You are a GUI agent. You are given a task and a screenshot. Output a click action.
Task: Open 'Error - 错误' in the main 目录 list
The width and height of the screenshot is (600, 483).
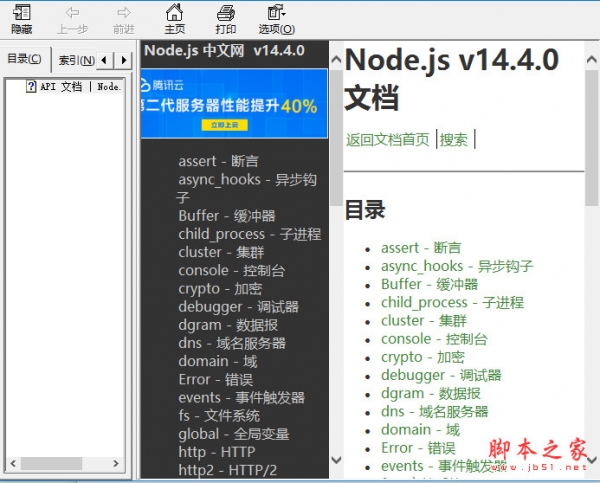[418, 448]
